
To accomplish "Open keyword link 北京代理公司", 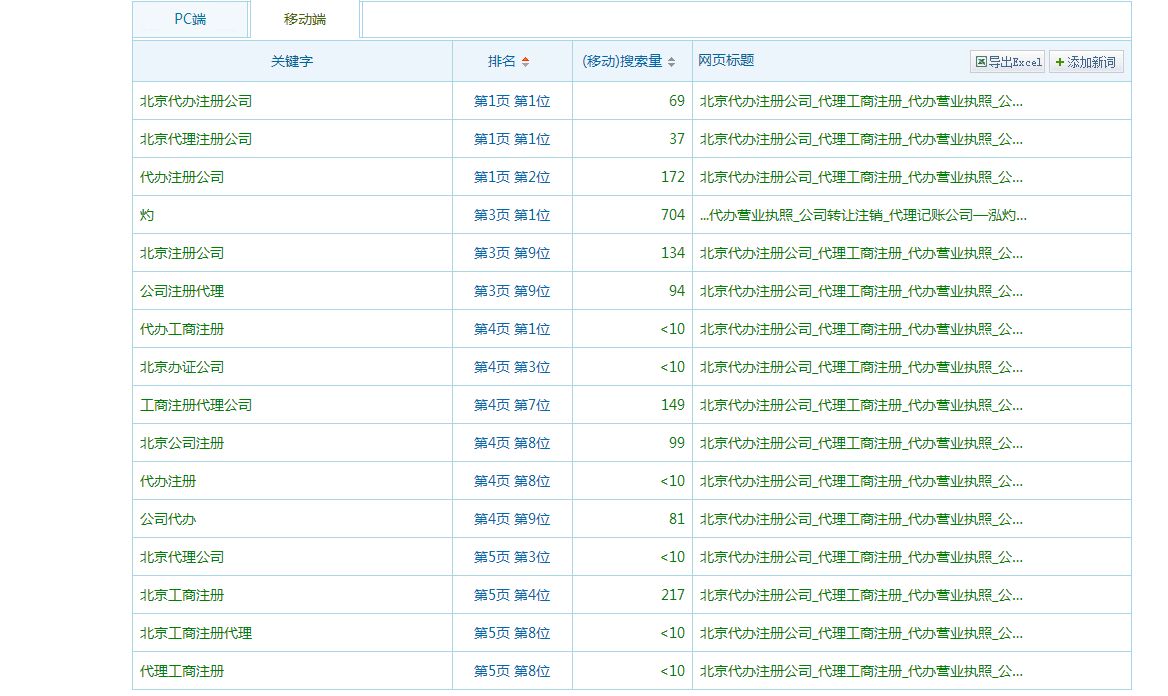I will 182,557.
